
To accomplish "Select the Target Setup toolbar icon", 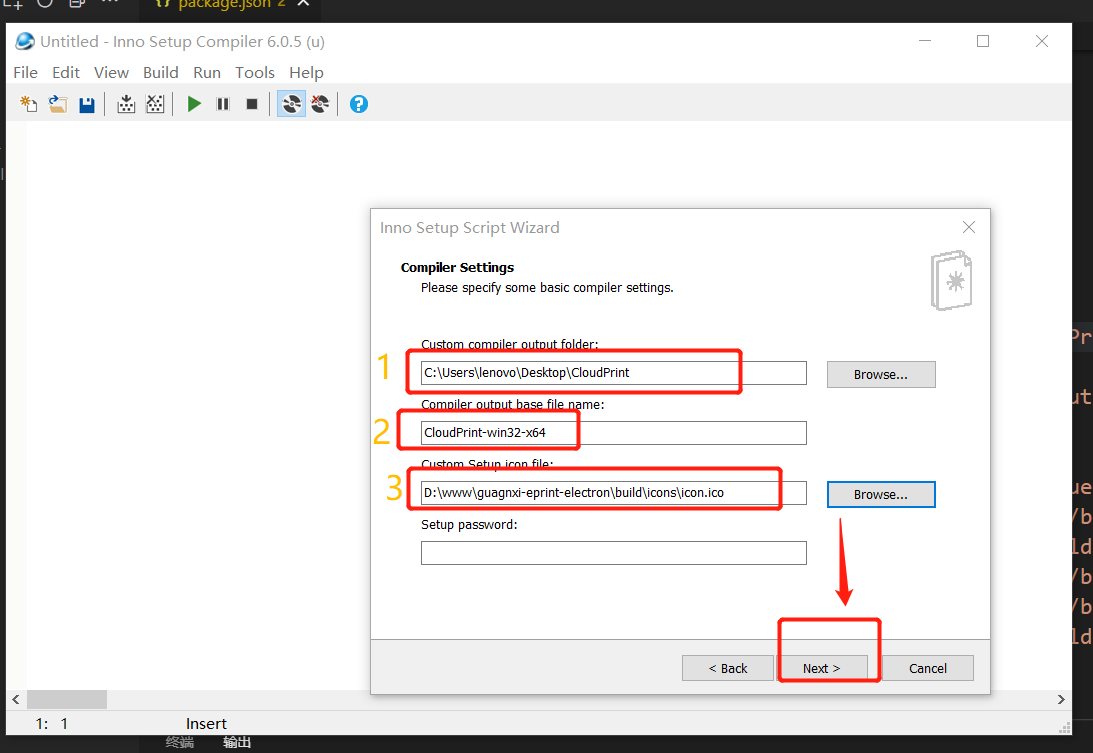I will [291, 105].
